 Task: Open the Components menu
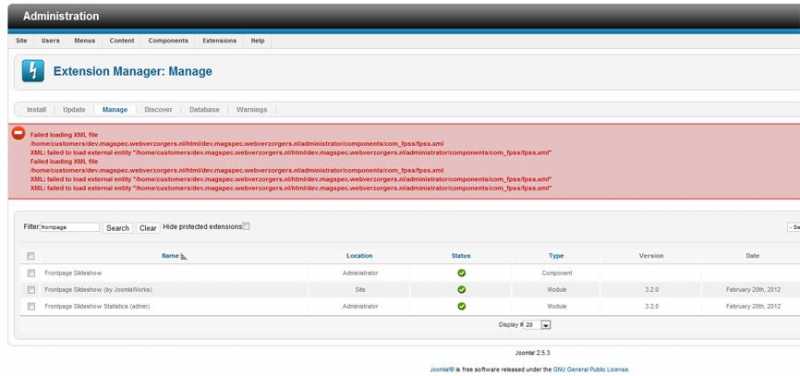coord(168,41)
